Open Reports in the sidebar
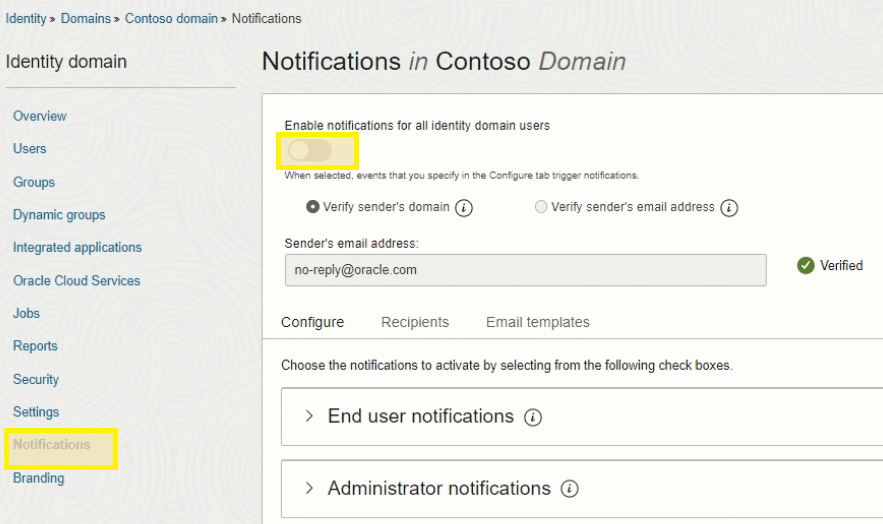 35,346
